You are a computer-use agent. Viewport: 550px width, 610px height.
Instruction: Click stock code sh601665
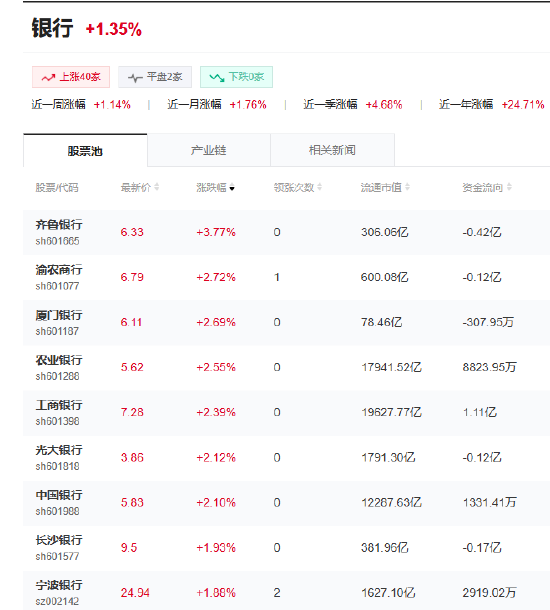click(x=58, y=241)
